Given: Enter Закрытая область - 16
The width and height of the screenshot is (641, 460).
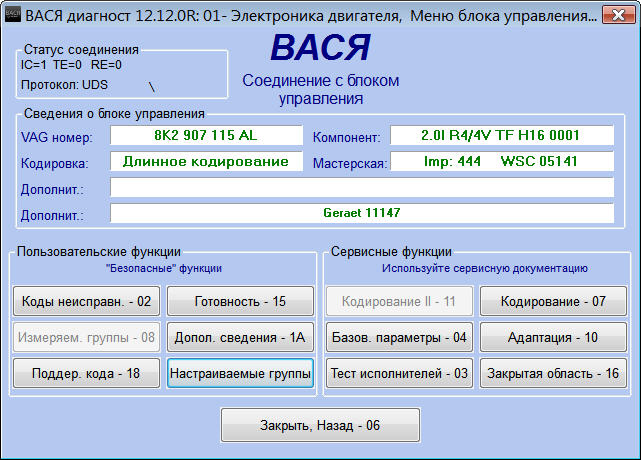Looking at the screenshot, I should coord(554,374).
